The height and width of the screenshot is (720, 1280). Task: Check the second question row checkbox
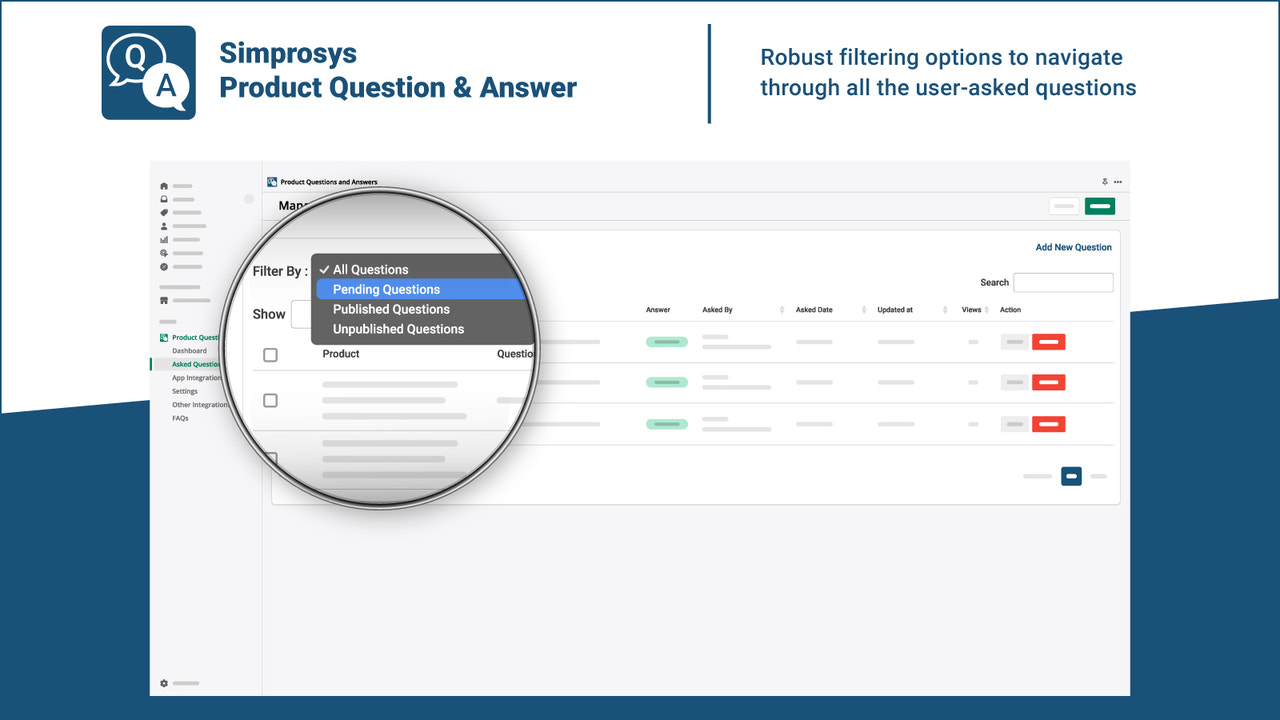[x=270, y=400]
